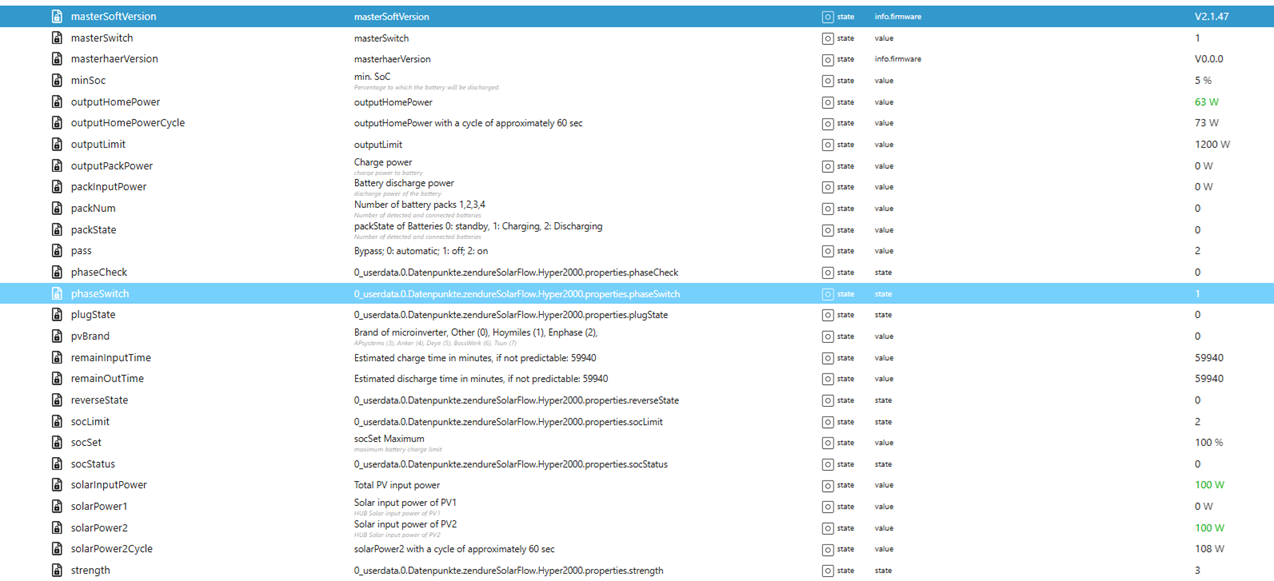Click the state type icon in solarInputPower row
1274x581 pixels.
[827, 485]
